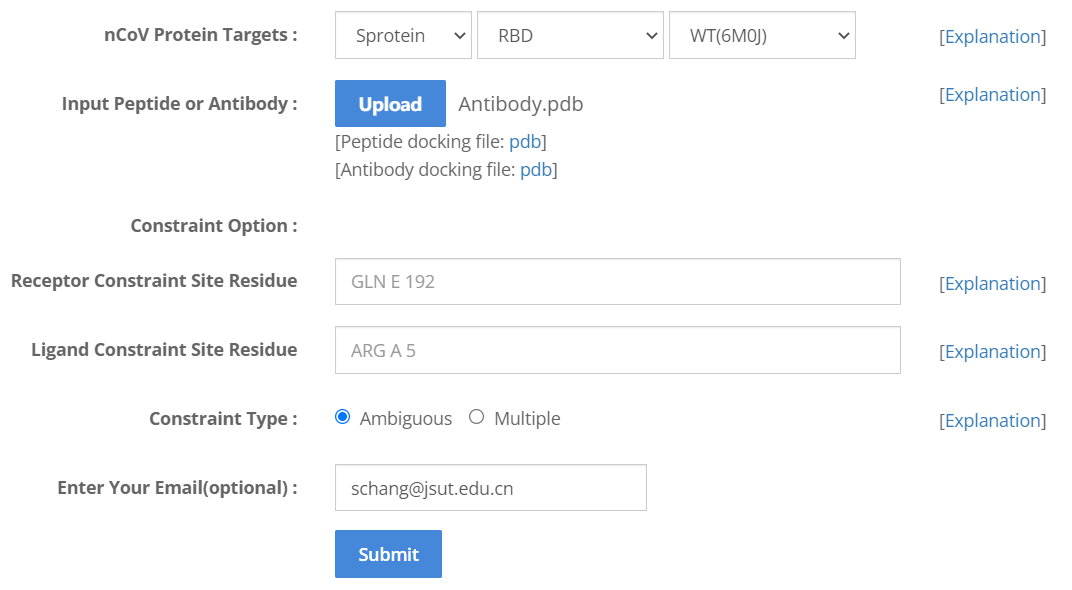This screenshot has height=590, width=1072.
Task: Click the uploaded Antibody.pdb file name
Action: 520,104
